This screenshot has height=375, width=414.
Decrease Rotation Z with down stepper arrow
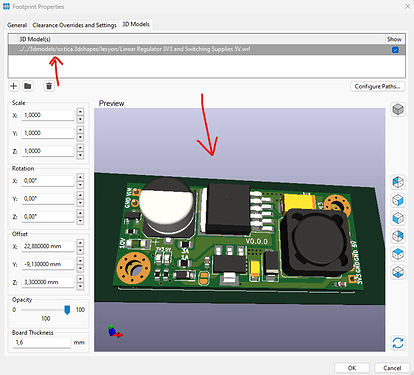coord(80,220)
